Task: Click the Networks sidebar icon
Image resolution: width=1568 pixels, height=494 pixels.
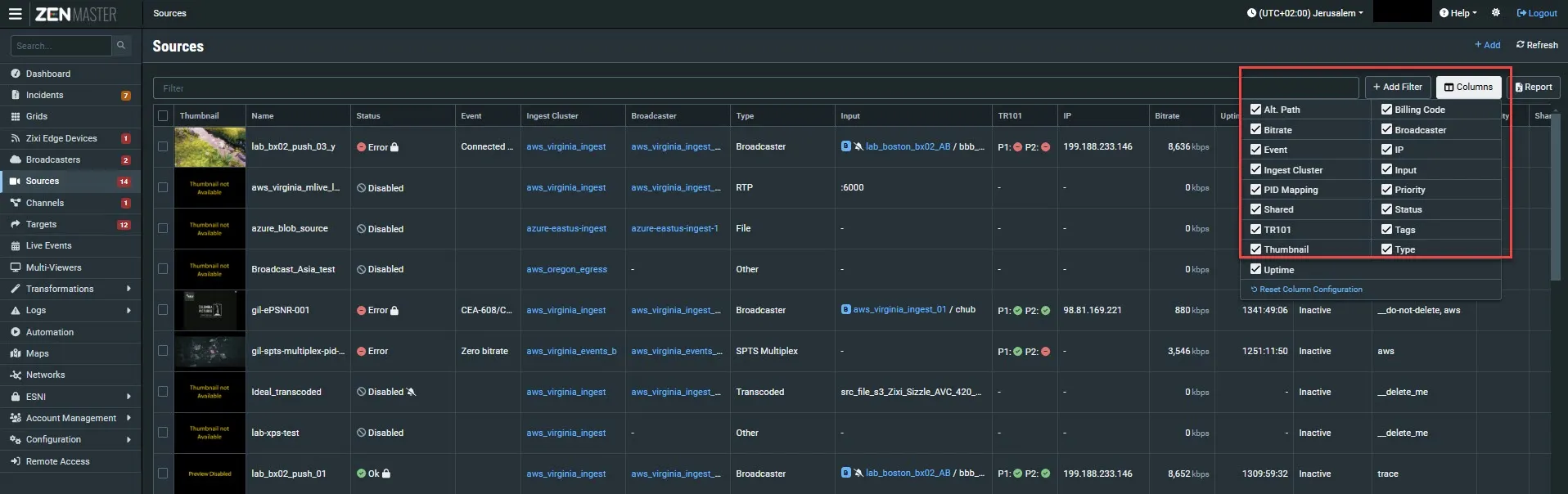Action: (16, 375)
